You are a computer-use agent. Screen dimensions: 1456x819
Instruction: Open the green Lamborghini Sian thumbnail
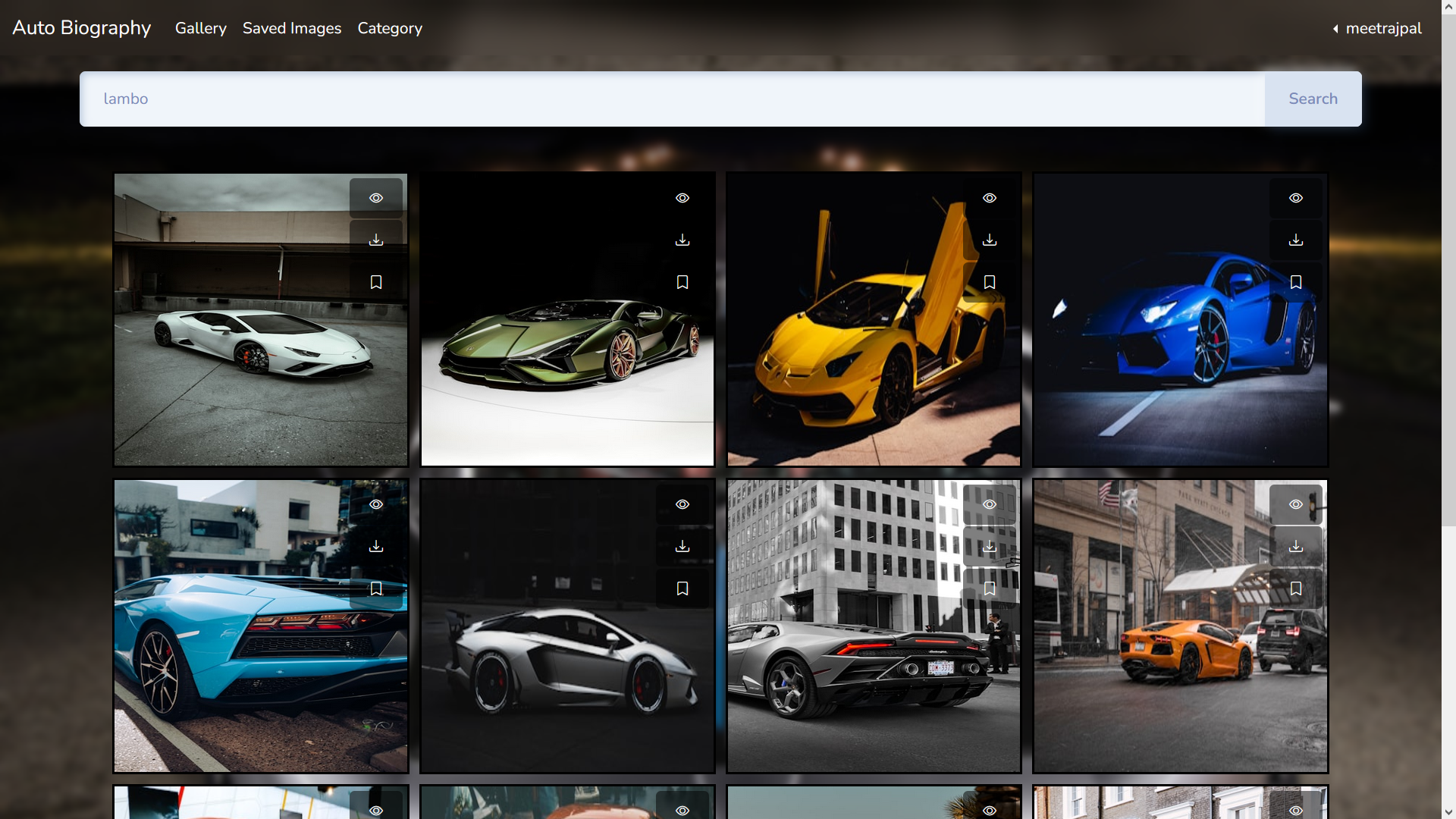click(567, 319)
